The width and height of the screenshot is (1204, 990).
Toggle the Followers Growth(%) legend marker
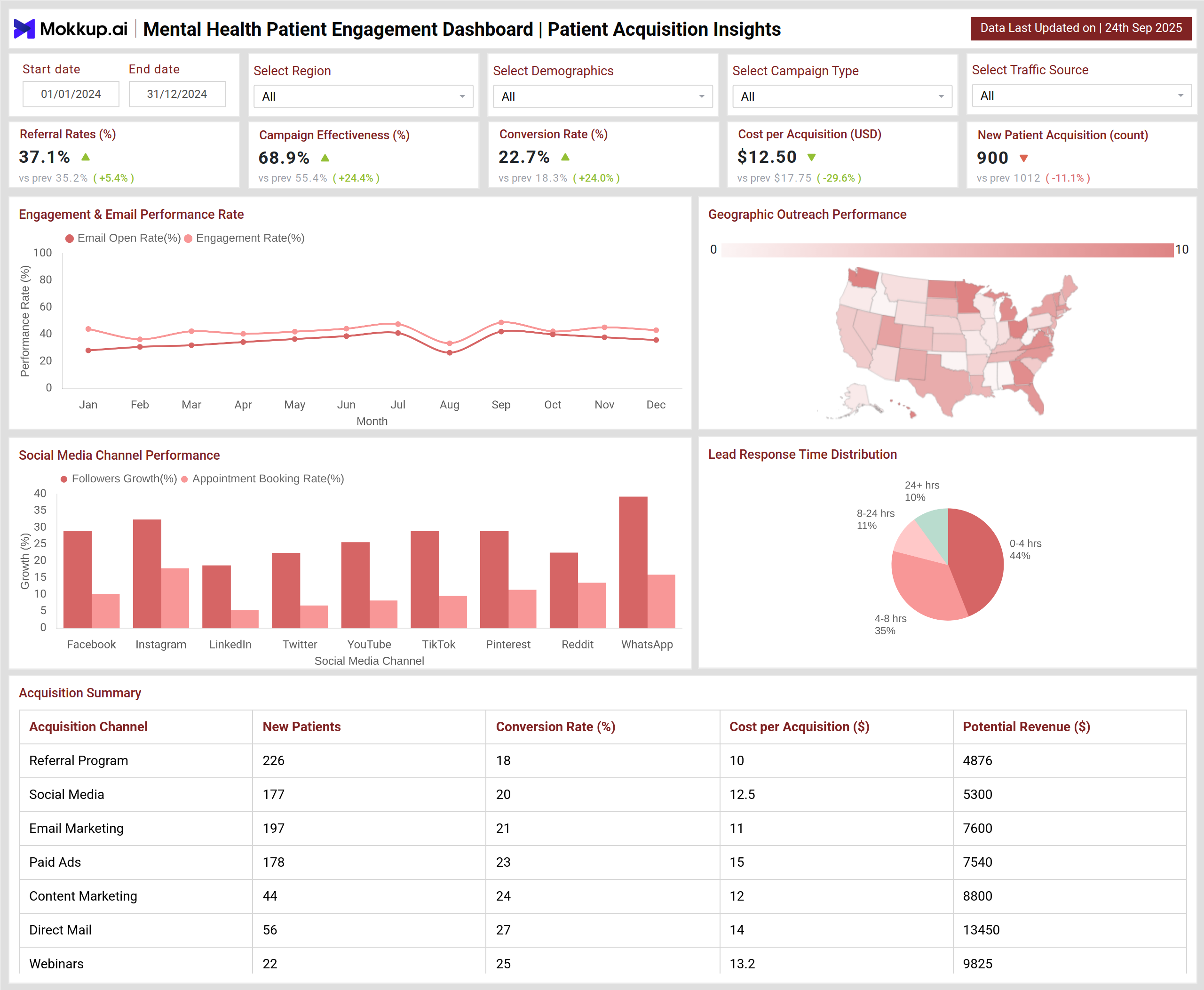(64, 479)
